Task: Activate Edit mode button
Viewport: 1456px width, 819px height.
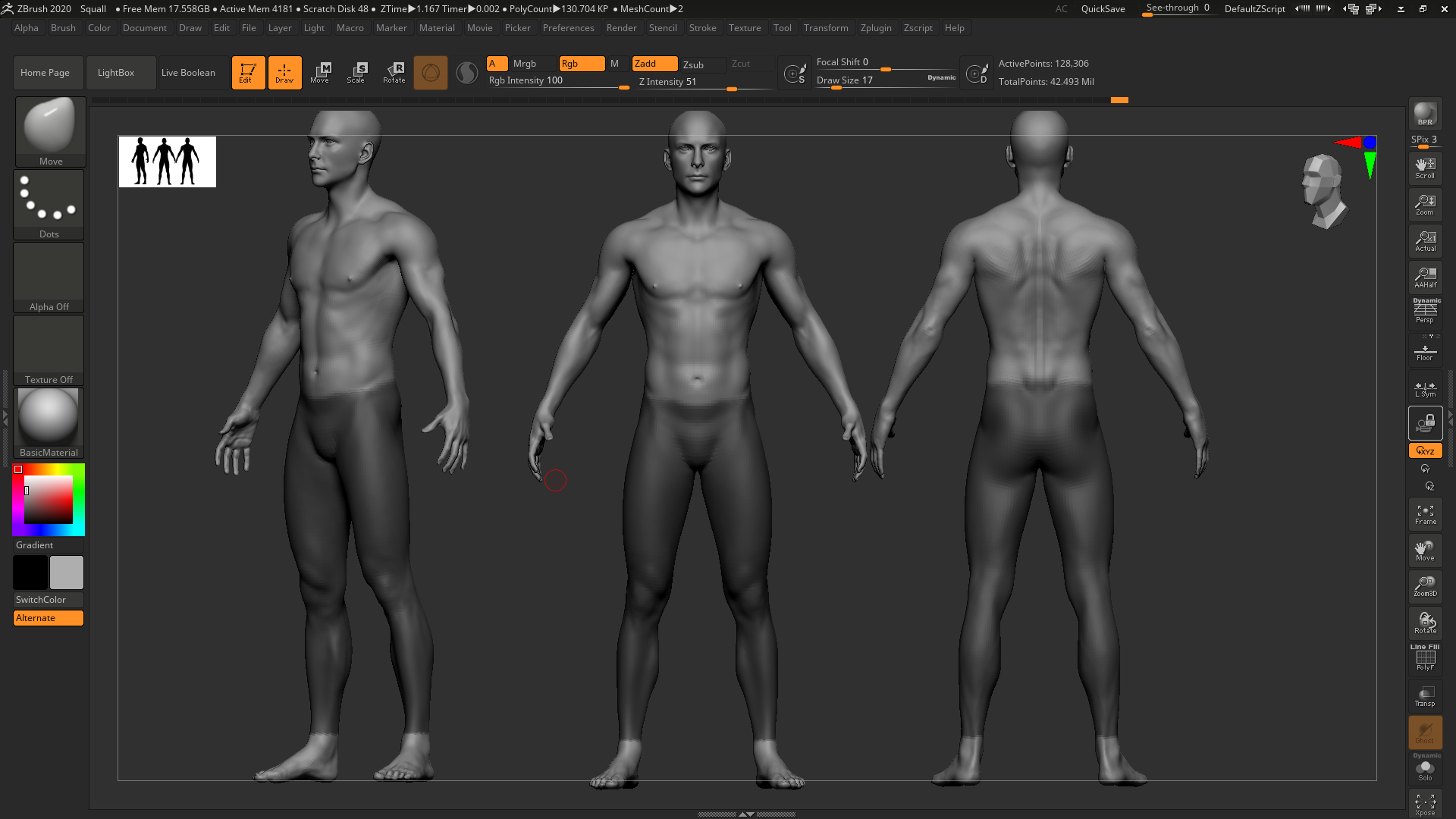Action: tap(248, 73)
